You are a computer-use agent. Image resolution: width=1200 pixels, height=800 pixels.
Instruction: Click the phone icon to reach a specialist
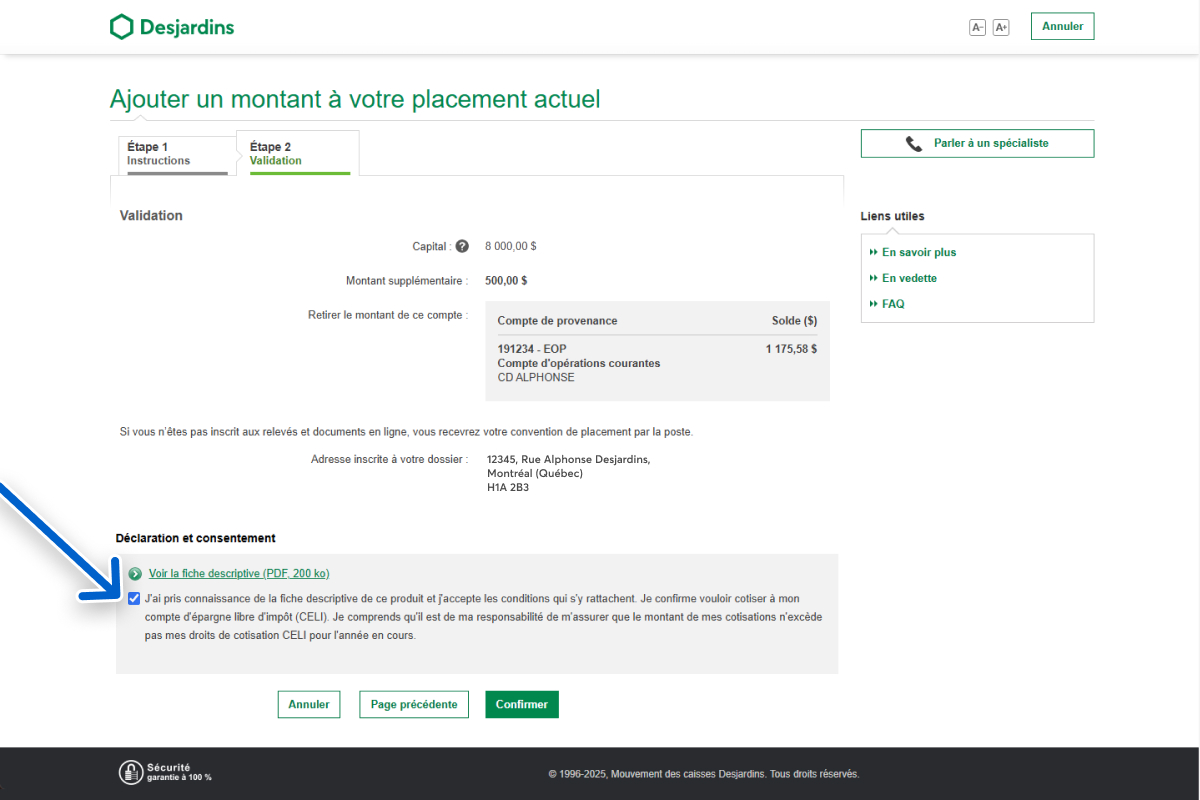[914, 144]
